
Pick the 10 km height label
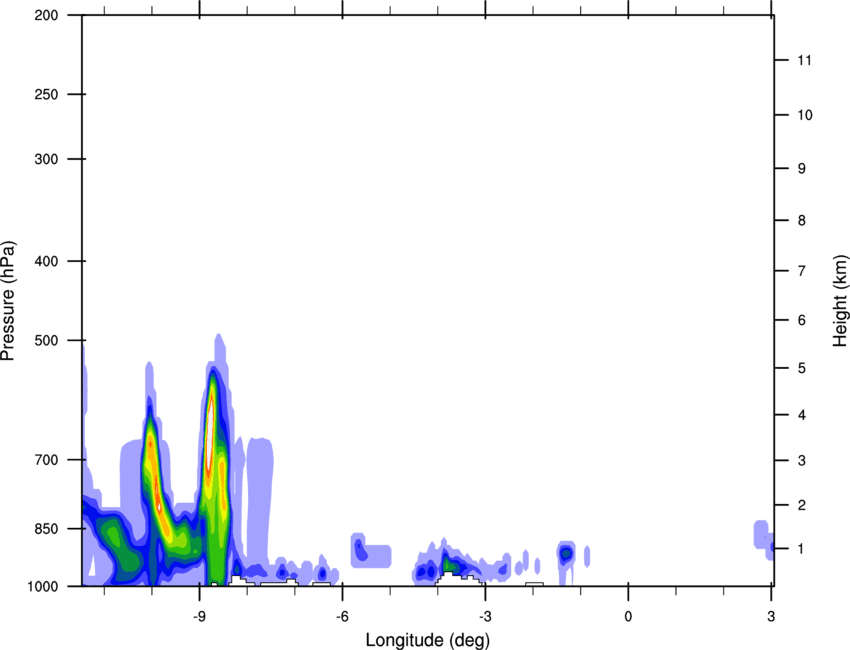(804, 115)
